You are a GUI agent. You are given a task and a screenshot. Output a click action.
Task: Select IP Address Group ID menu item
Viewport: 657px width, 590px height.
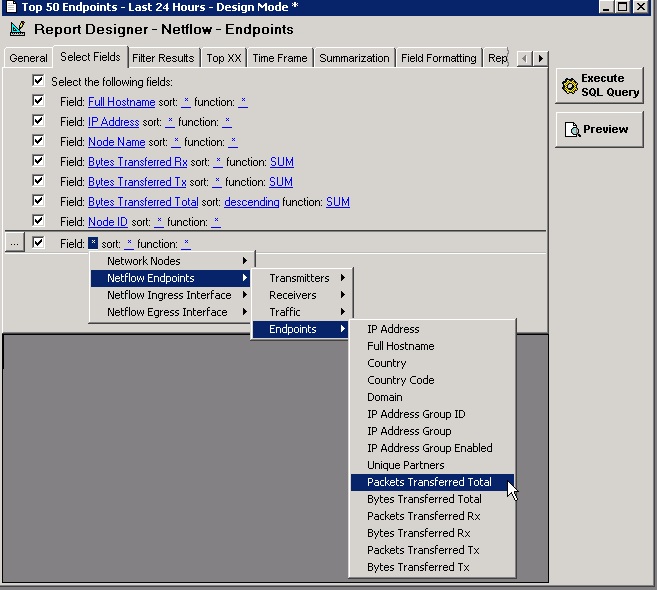pyautogui.click(x=432, y=414)
